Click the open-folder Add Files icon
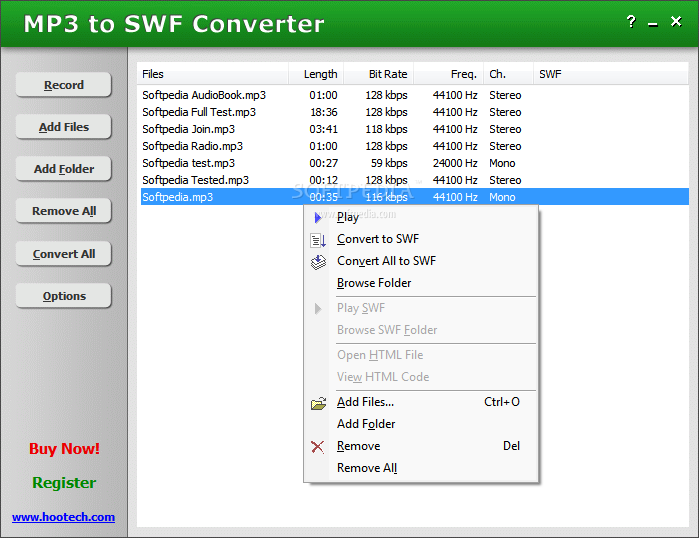 pyautogui.click(x=318, y=403)
